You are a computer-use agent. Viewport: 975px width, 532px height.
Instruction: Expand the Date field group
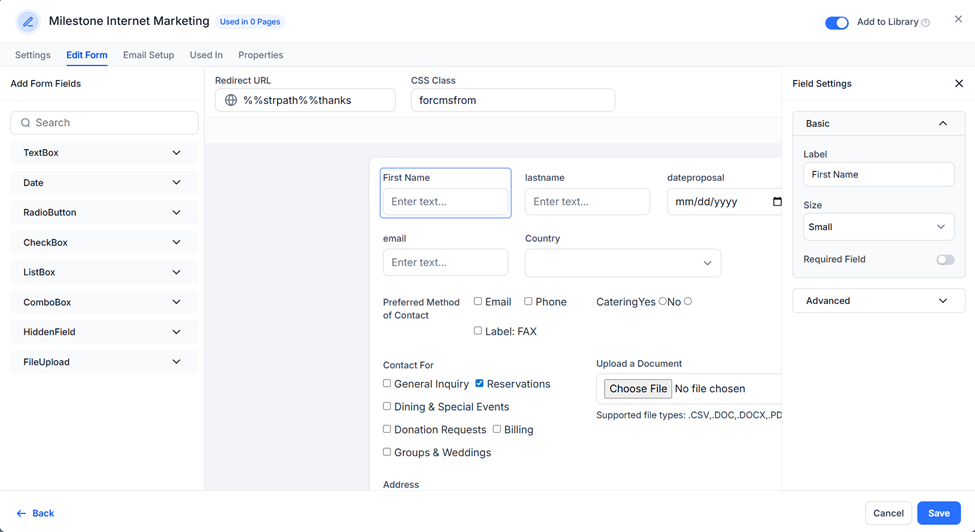(104, 183)
